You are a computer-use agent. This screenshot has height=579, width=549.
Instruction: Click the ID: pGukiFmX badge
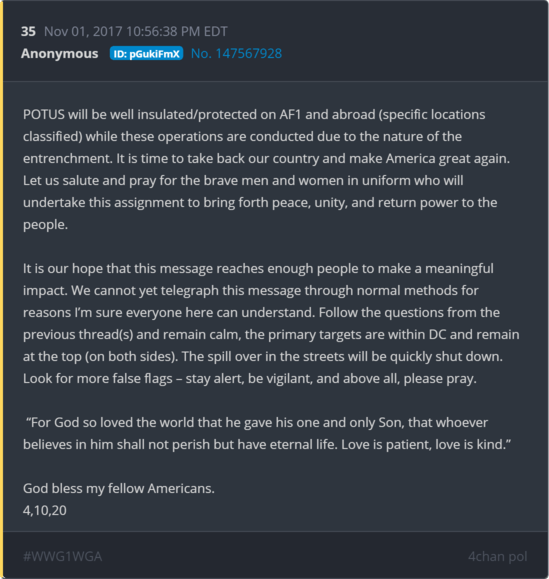146,54
